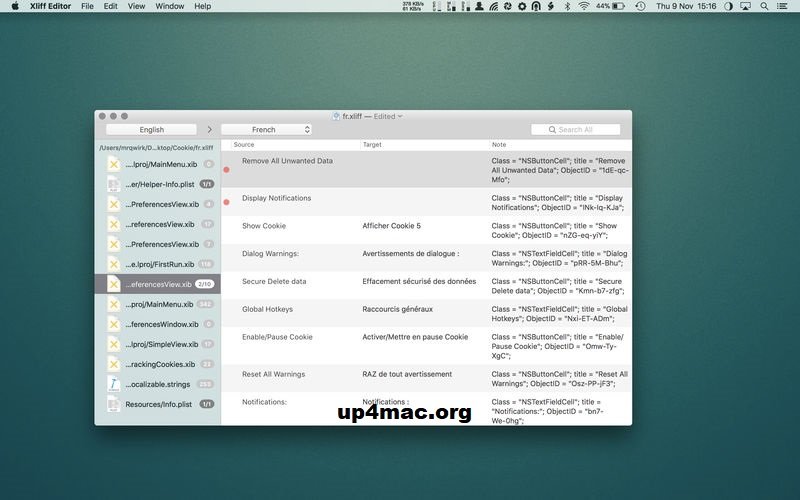Click the Bluetooth icon in menu bar
Image resolution: width=800 pixels, height=500 pixels.
coord(567,6)
